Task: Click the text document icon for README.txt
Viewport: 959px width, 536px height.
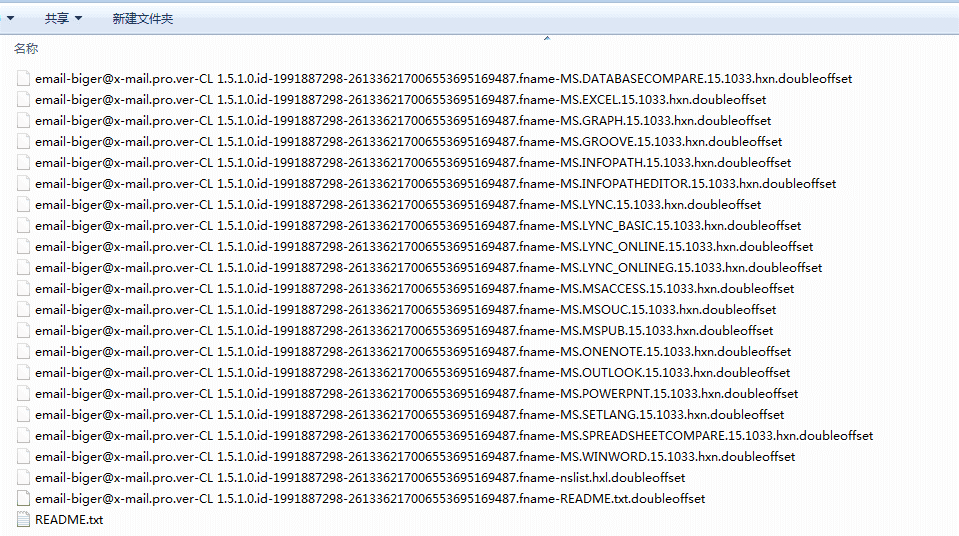Action: tap(23, 519)
